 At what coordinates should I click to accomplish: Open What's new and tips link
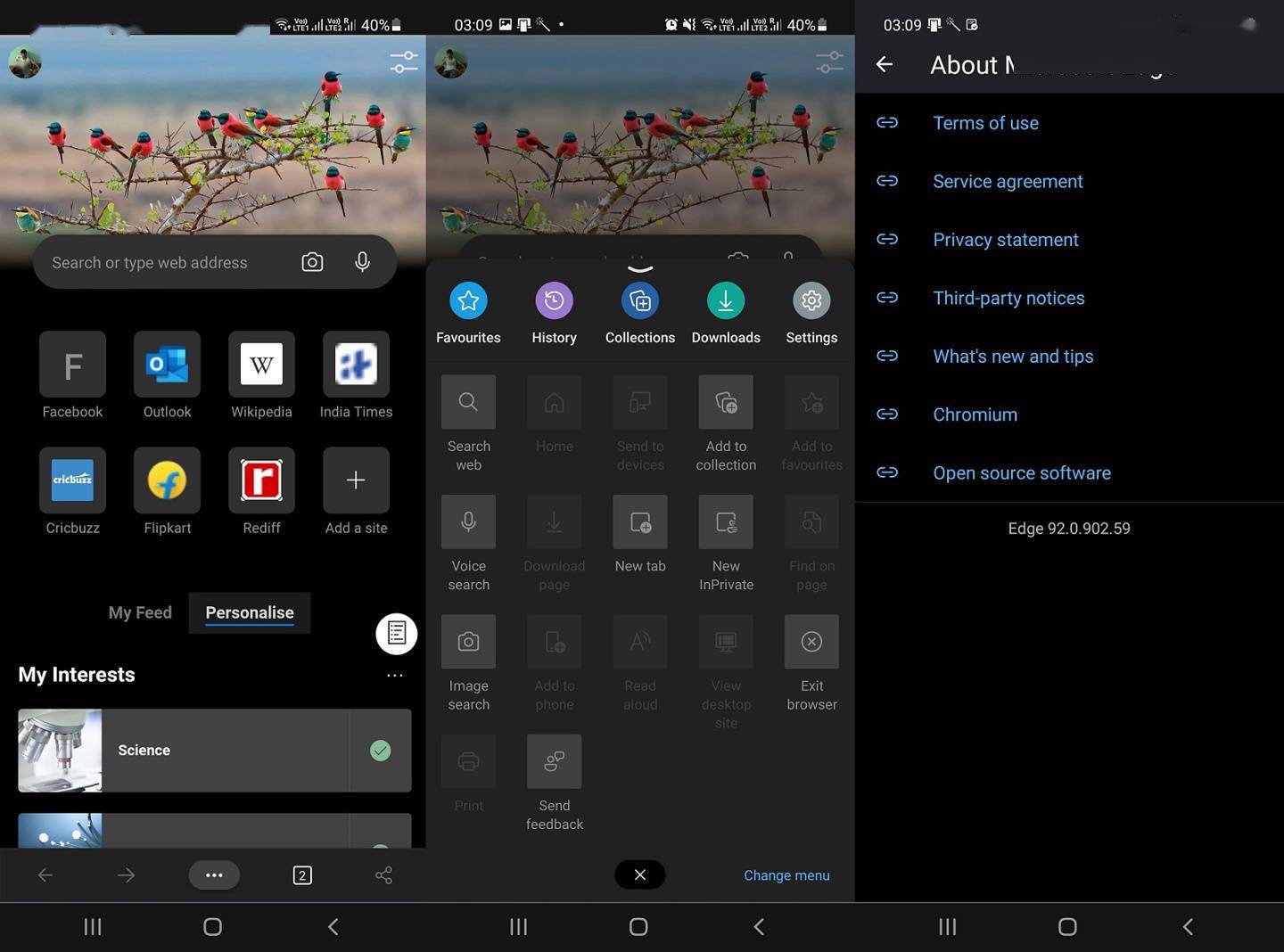click(x=1013, y=357)
